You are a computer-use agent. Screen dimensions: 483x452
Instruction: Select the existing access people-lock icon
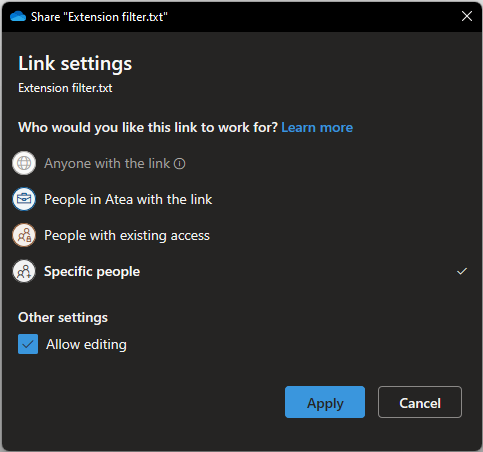click(24, 235)
